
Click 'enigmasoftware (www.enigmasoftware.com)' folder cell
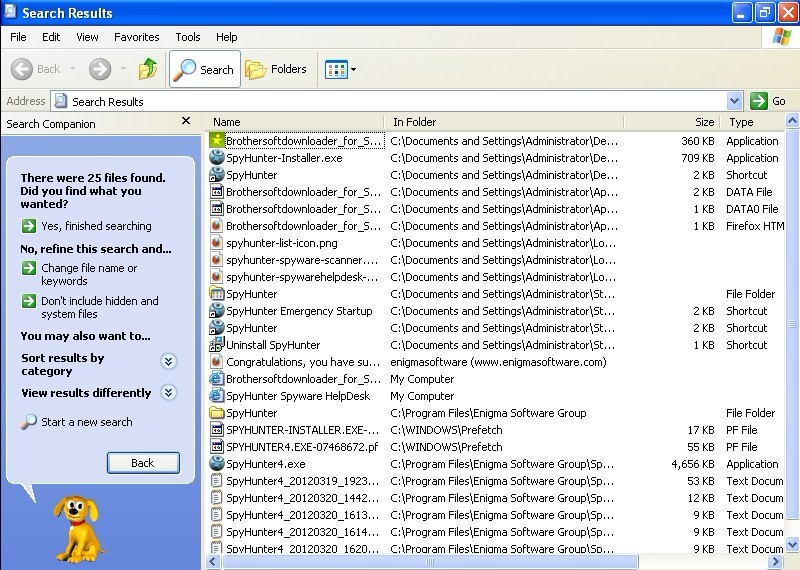[498, 362]
